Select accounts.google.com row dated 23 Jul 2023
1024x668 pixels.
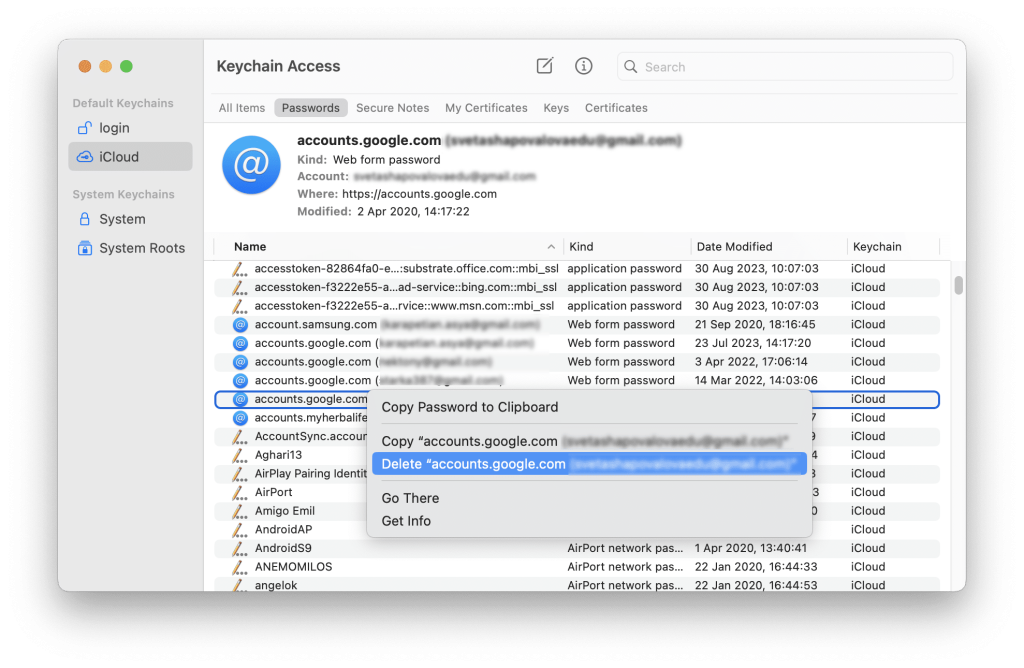pyautogui.click(x=577, y=343)
